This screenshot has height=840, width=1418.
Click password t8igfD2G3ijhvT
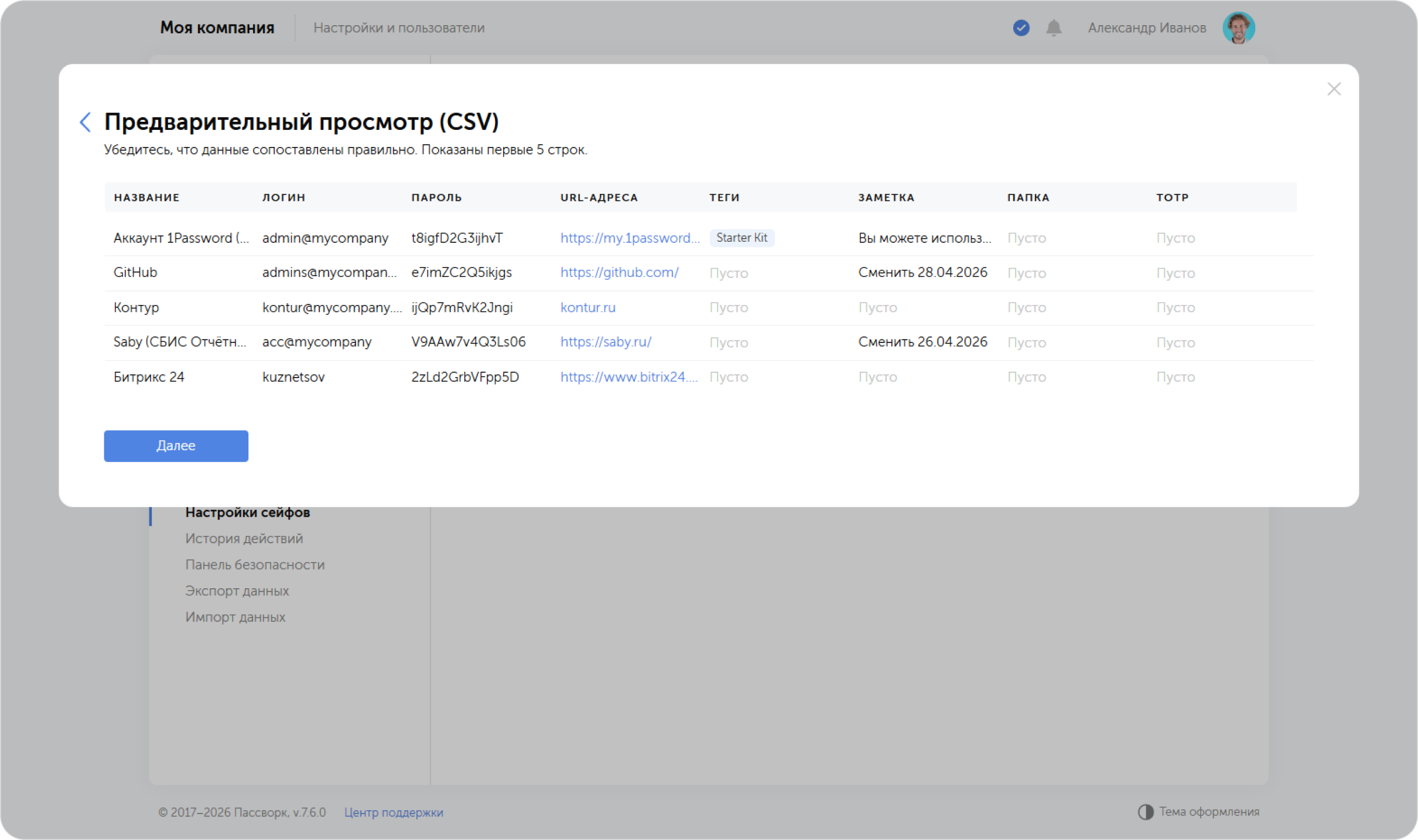[x=457, y=238]
